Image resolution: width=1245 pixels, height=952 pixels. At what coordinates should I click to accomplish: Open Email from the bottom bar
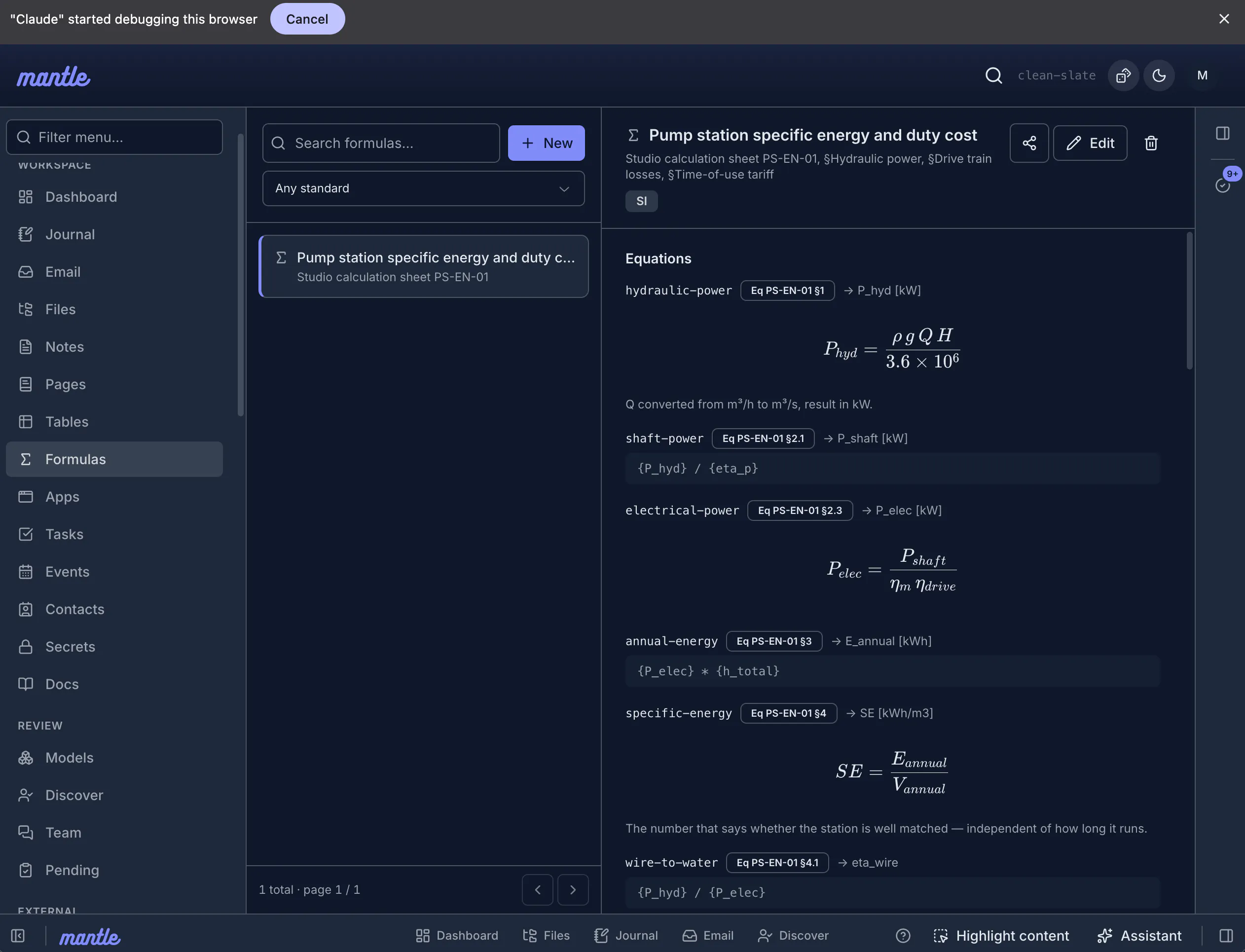point(708,936)
